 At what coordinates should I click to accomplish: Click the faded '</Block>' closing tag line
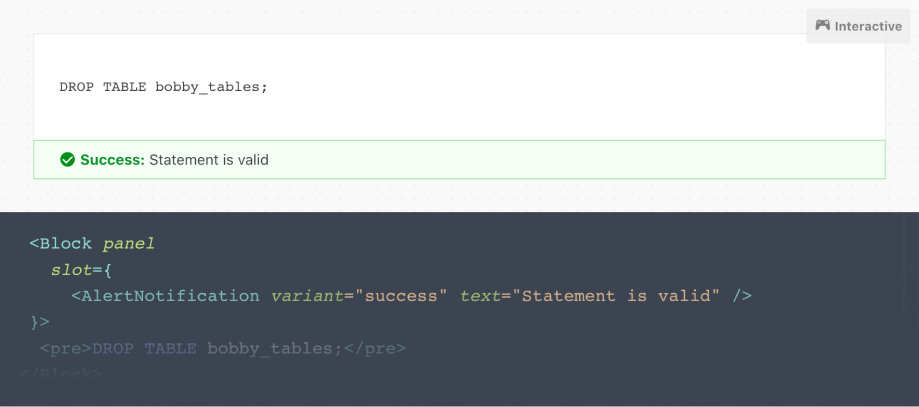(x=61, y=374)
